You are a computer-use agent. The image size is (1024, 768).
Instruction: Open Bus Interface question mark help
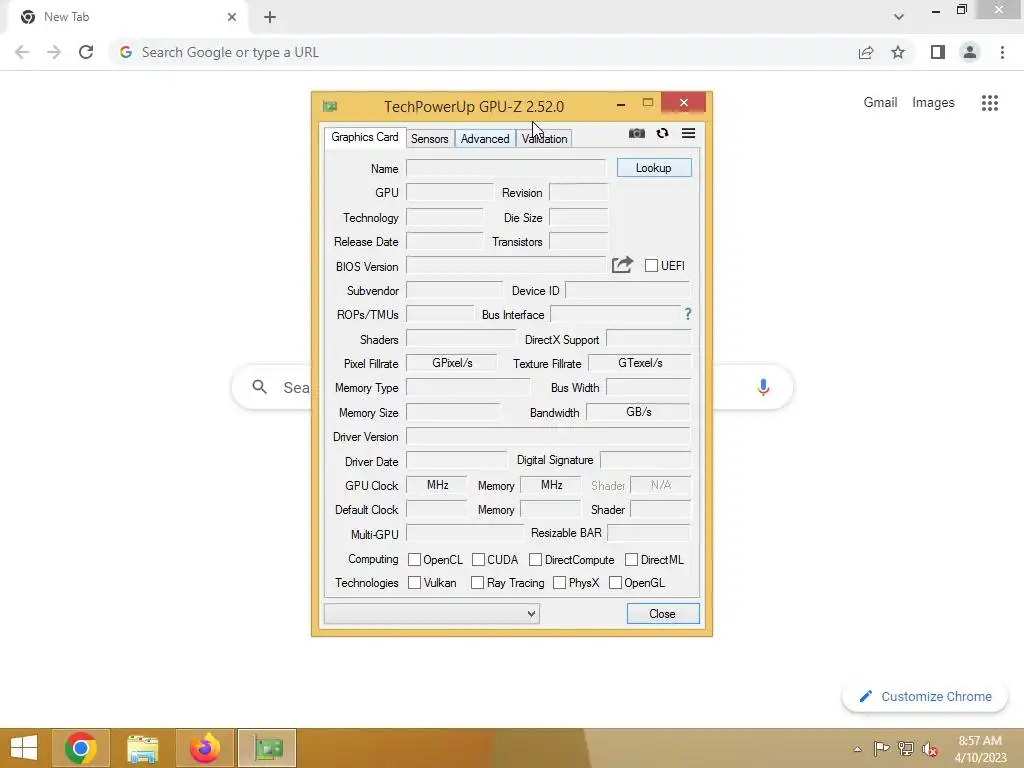coord(688,314)
